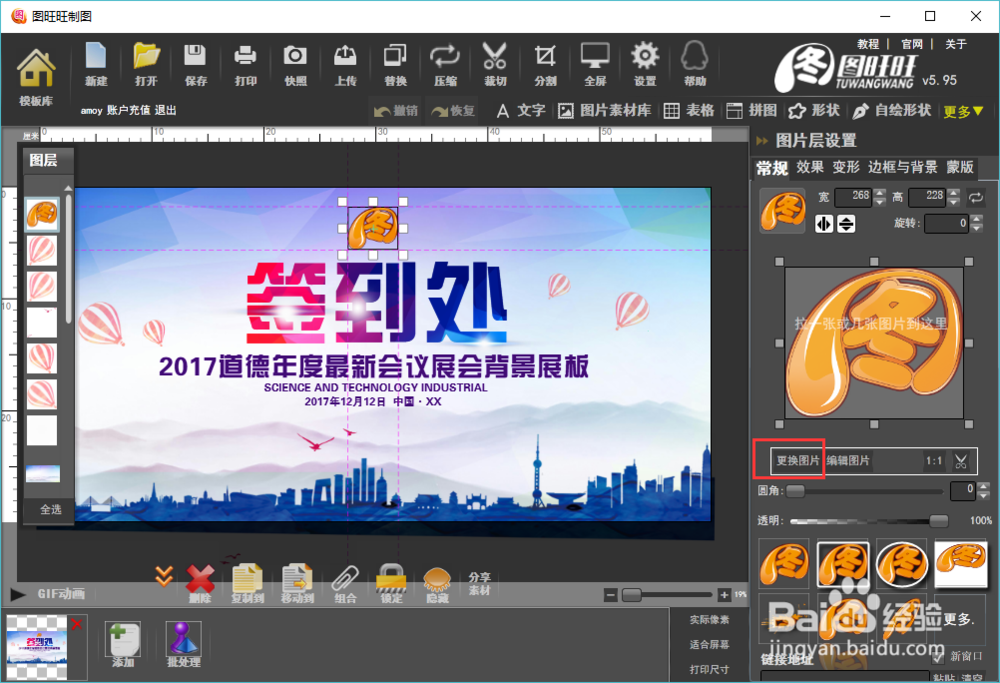Click the 退出 logout link
This screenshot has width=1000, height=683.
(165, 110)
